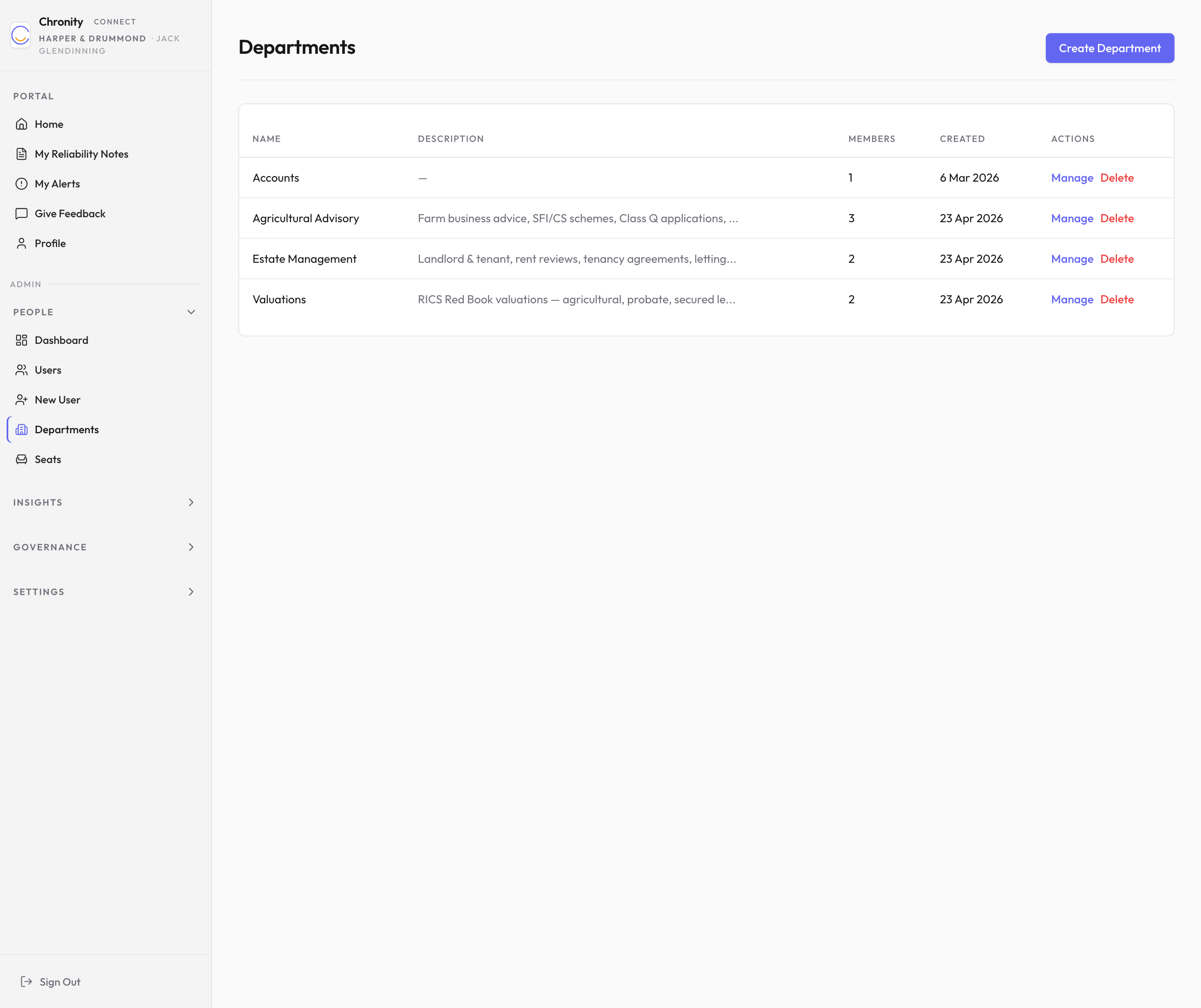1201x1008 pixels.
Task: Click the Sign Out arrow icon
Action: pos(26,982)
